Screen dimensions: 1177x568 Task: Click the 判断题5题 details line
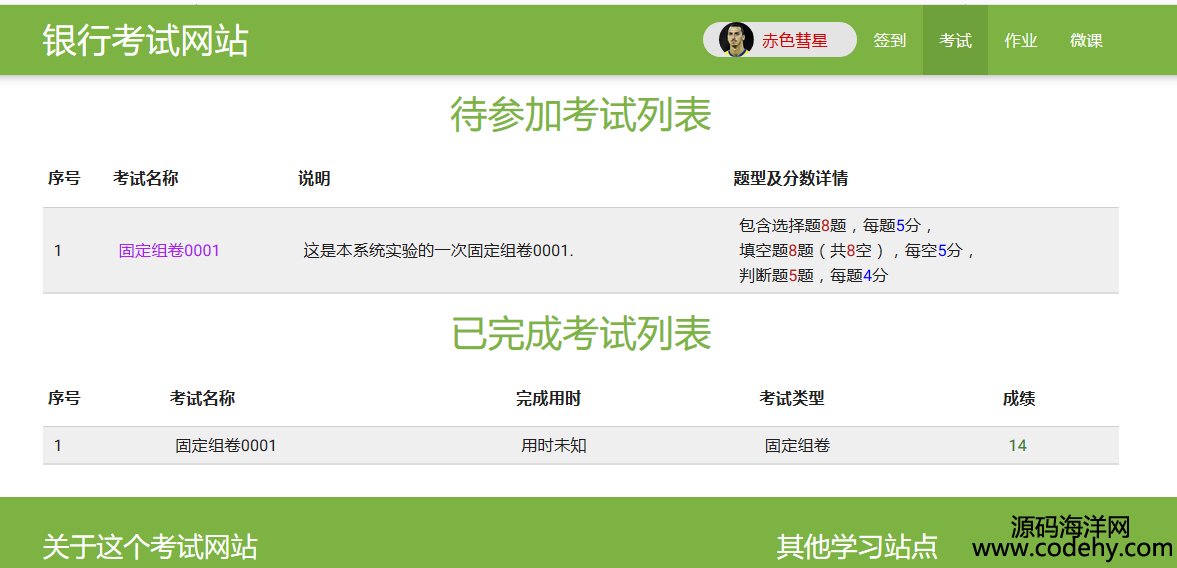point(813,275)
